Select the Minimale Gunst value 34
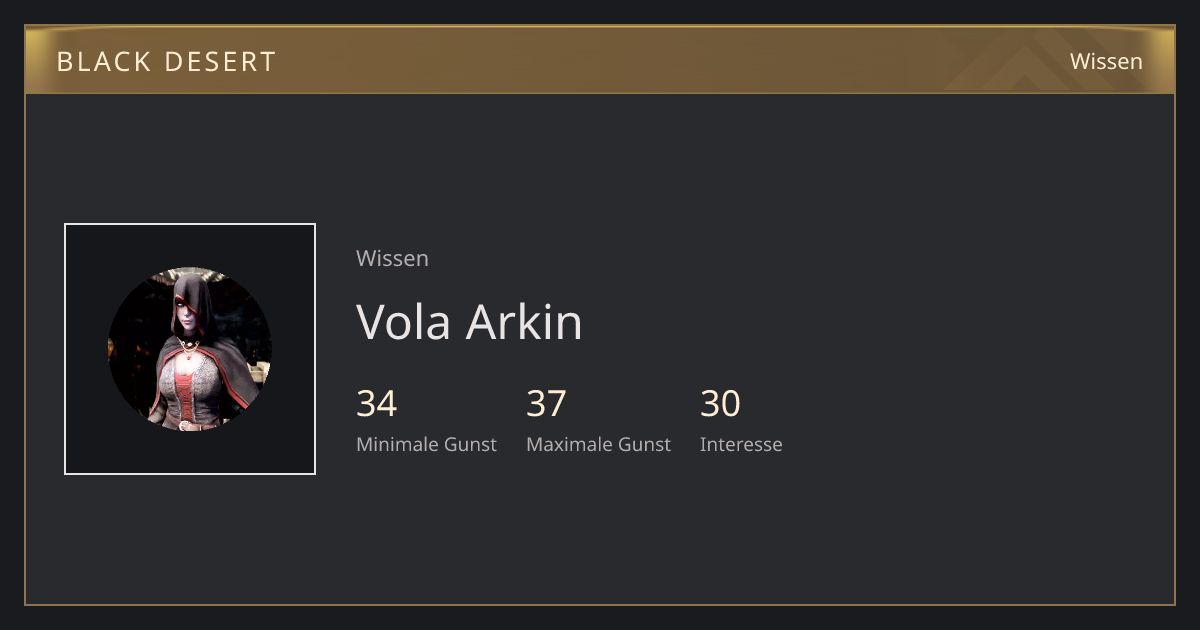Image resolution: width=1200 pixels, height=630 pixels. pyautogui.click(x=377, y=404)
